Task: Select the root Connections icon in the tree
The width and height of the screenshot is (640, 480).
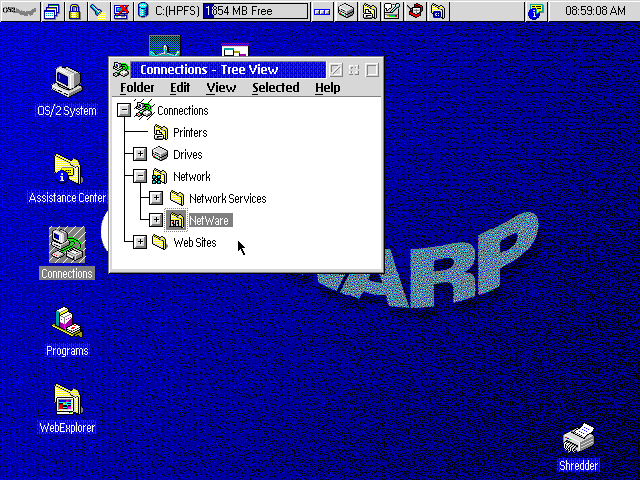Action: tap(144, 109)
